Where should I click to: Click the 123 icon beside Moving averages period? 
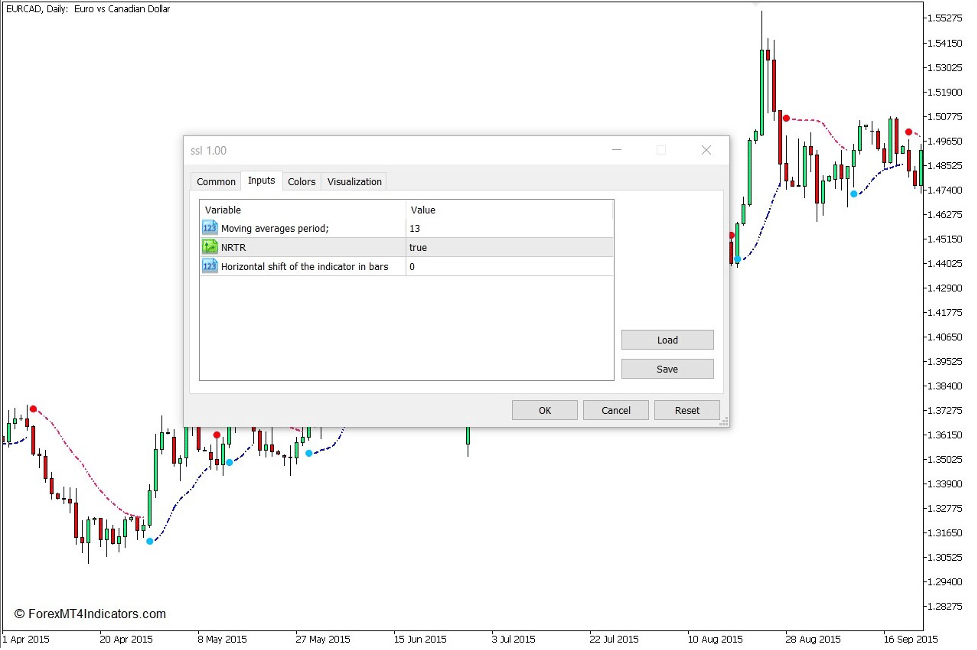[209, 228]
